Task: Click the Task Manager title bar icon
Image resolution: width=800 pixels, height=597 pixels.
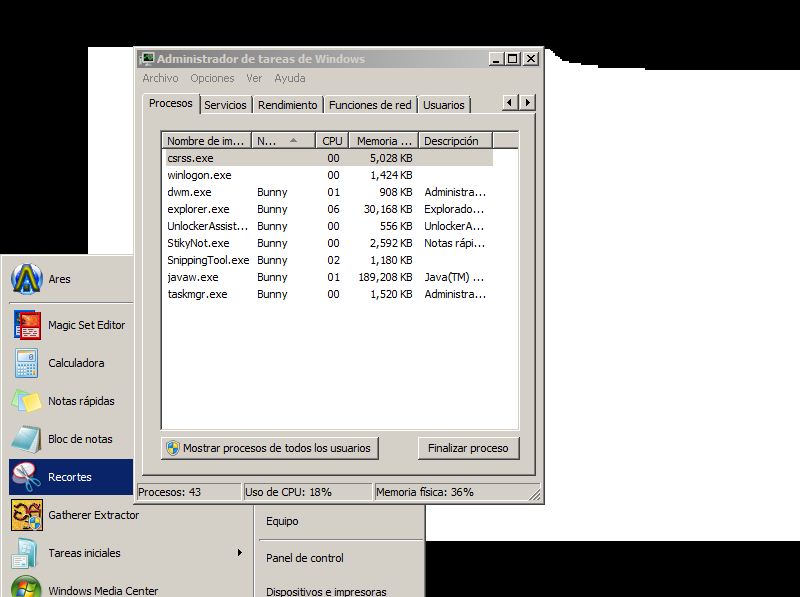Action: 147,59
